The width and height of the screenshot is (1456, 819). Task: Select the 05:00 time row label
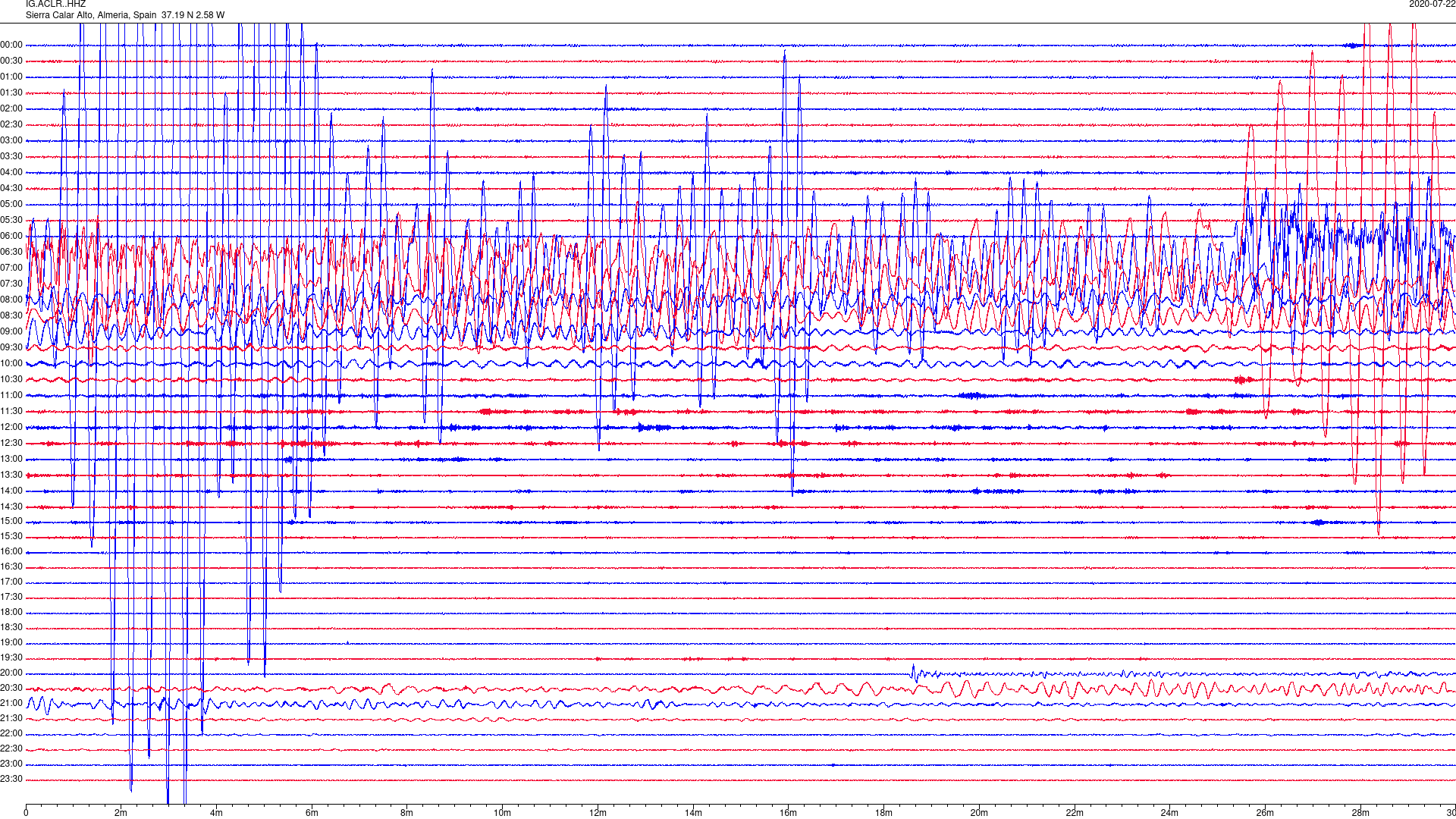pos(11,205)
